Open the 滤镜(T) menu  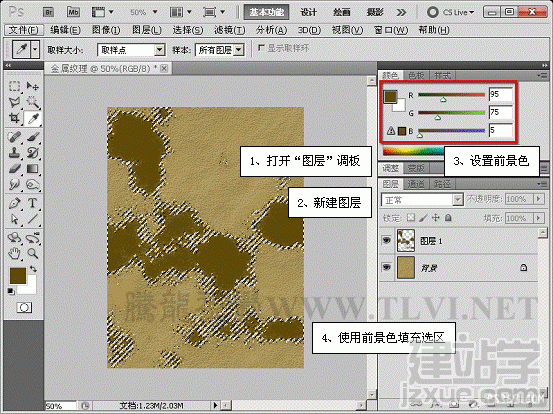230,30
